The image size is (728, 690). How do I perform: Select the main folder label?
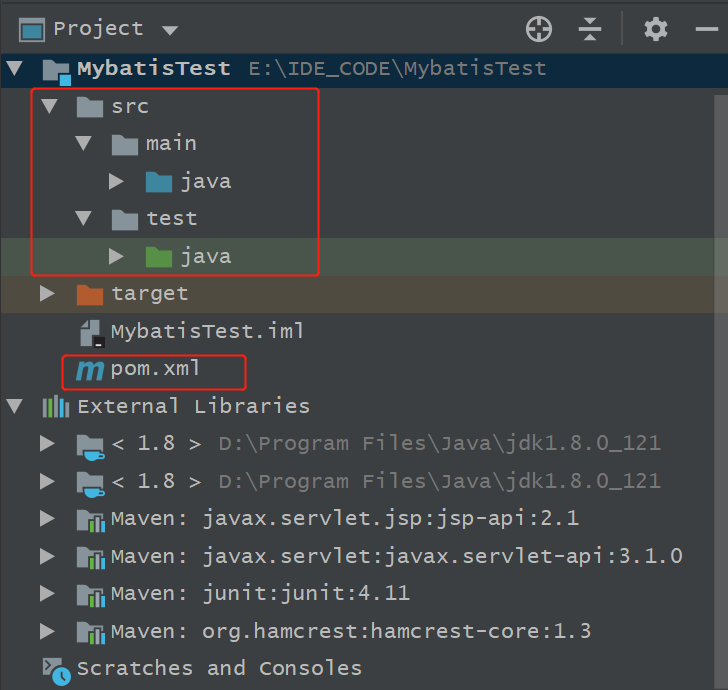[x=171, y=143]
